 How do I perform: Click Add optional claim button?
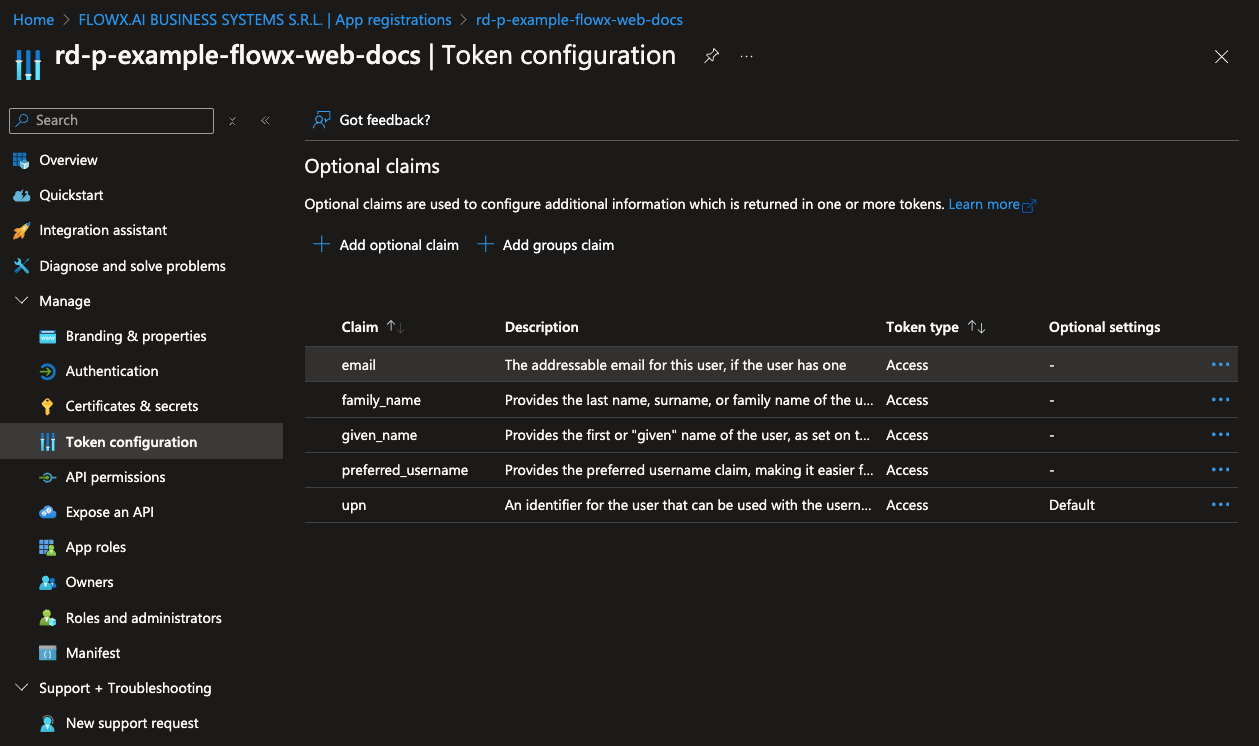point(386,245)
